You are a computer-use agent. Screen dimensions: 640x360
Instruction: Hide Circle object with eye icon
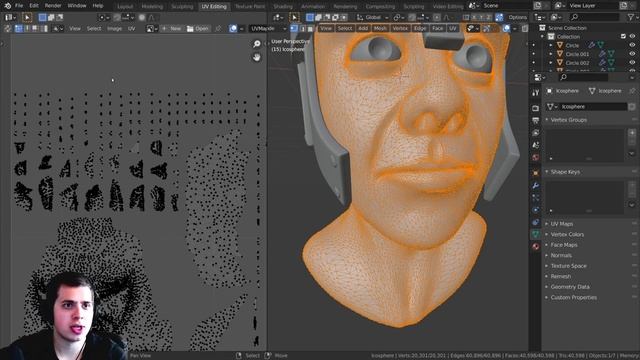(632, 45)
